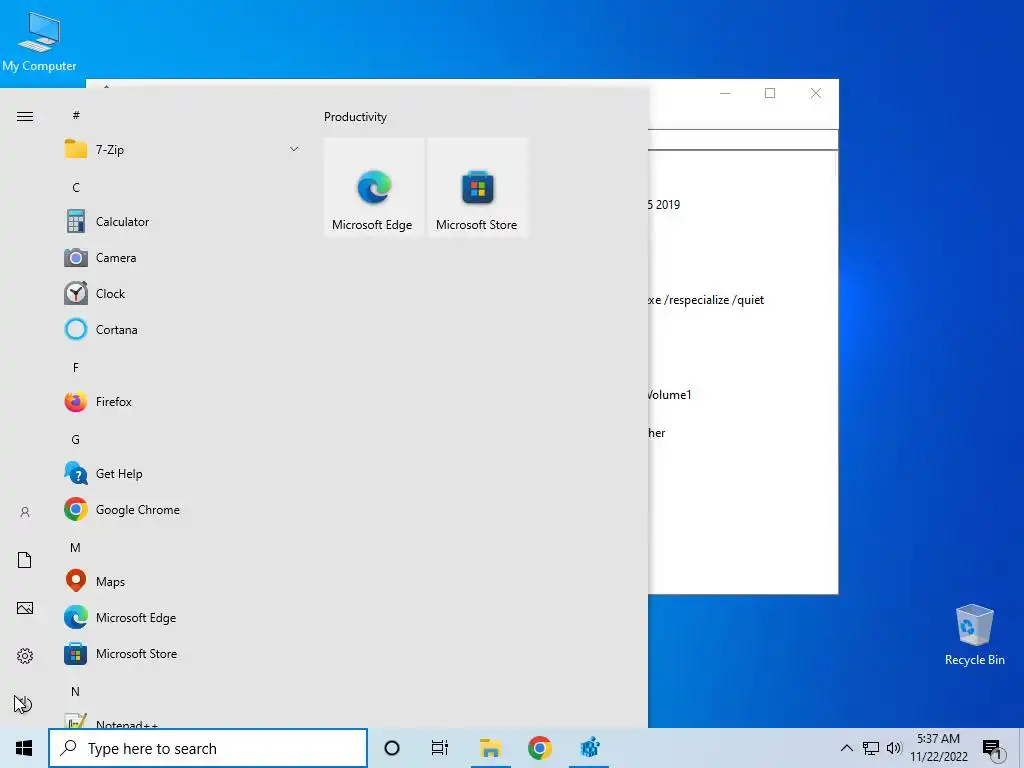Expand the 7-Zip folder
Image resolution: width=1024 pixels, height=768 pixels.
(183, 150)
